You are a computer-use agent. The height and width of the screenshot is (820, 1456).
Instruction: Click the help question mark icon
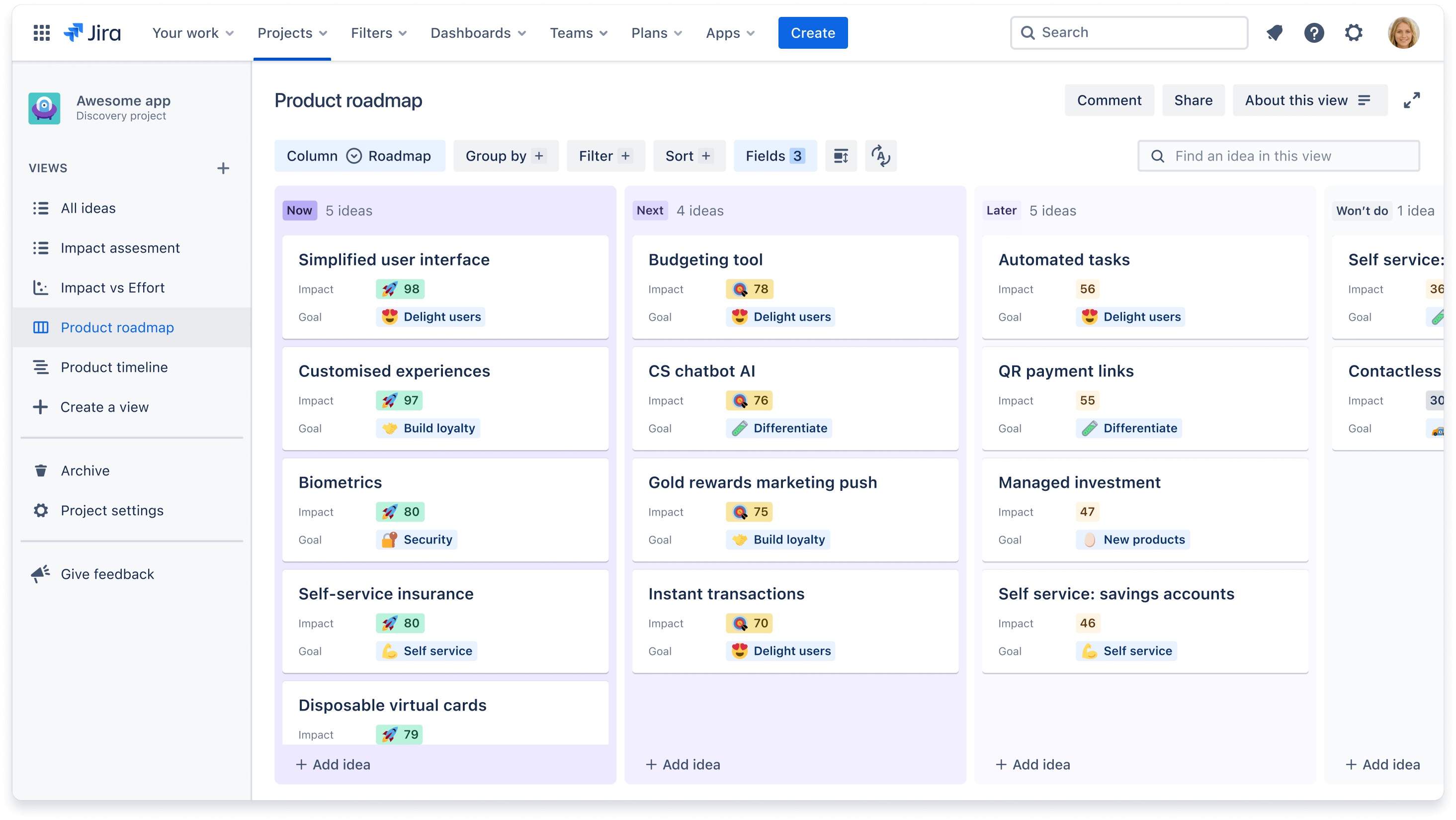(x=1313, y=33)
